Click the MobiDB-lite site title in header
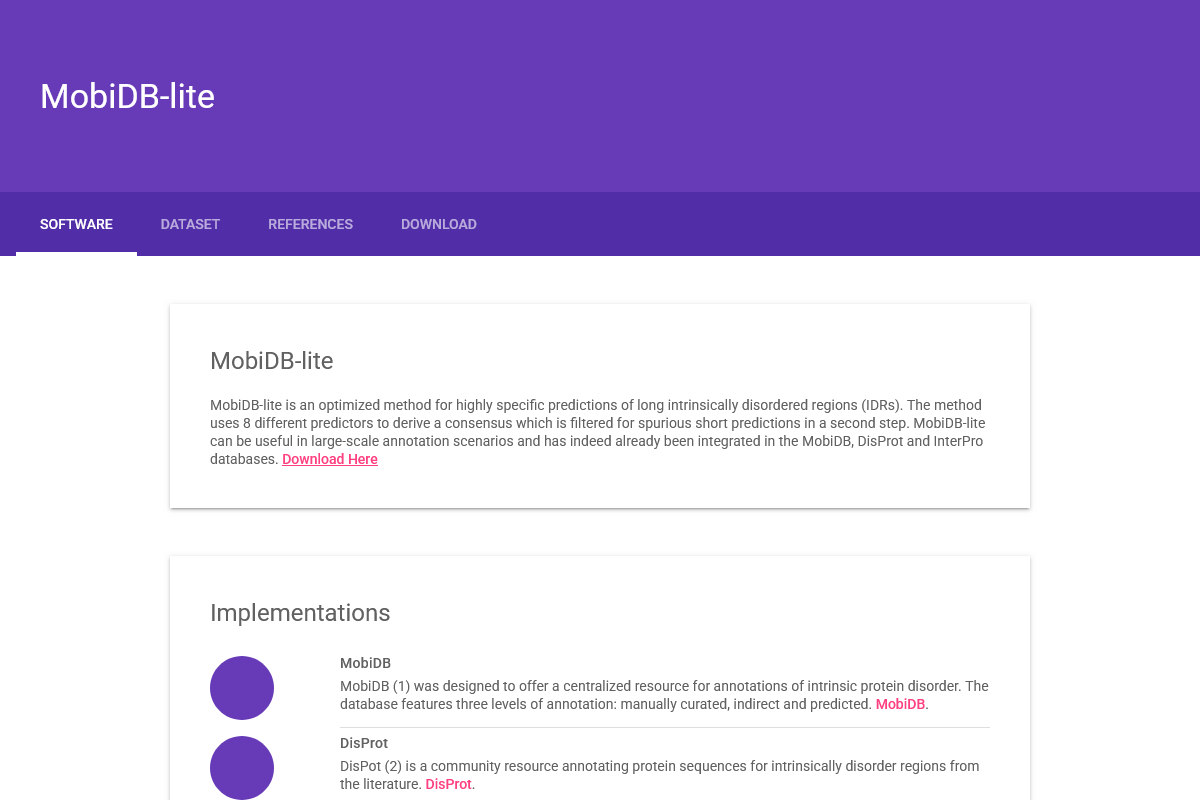Image resolution: width=1200 pixels, height=800 pixels. click(x=127, y=96)
